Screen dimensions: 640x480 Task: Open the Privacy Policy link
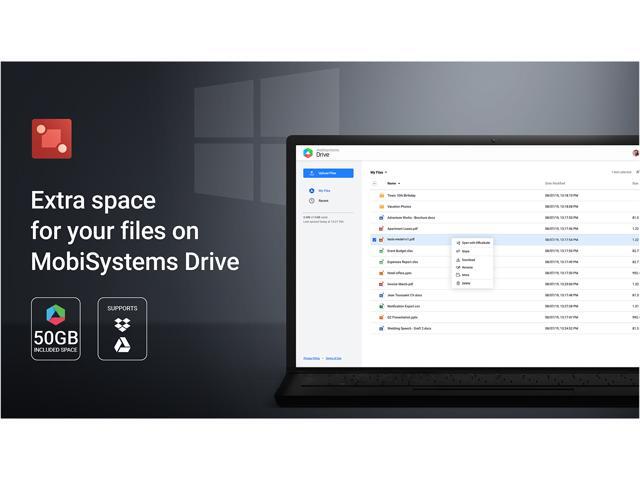(x=311, y=358)
